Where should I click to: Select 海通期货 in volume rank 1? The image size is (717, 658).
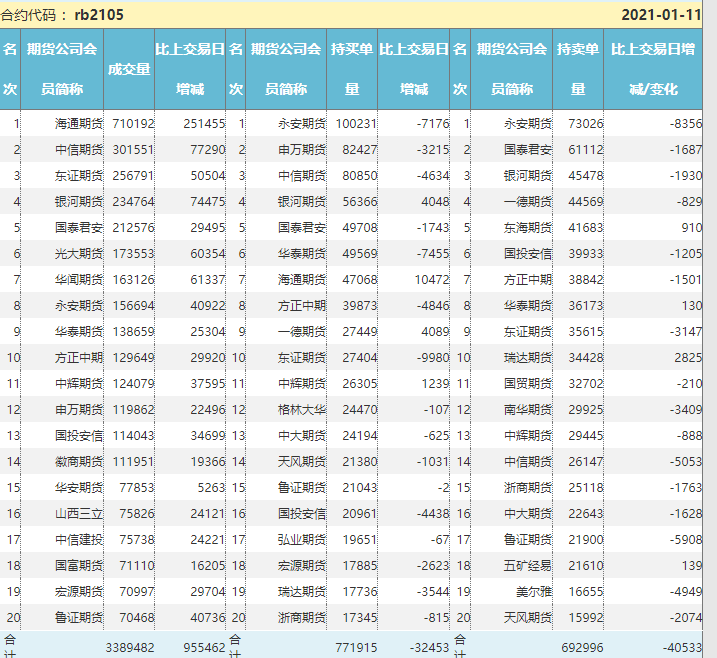click(79, 123)
